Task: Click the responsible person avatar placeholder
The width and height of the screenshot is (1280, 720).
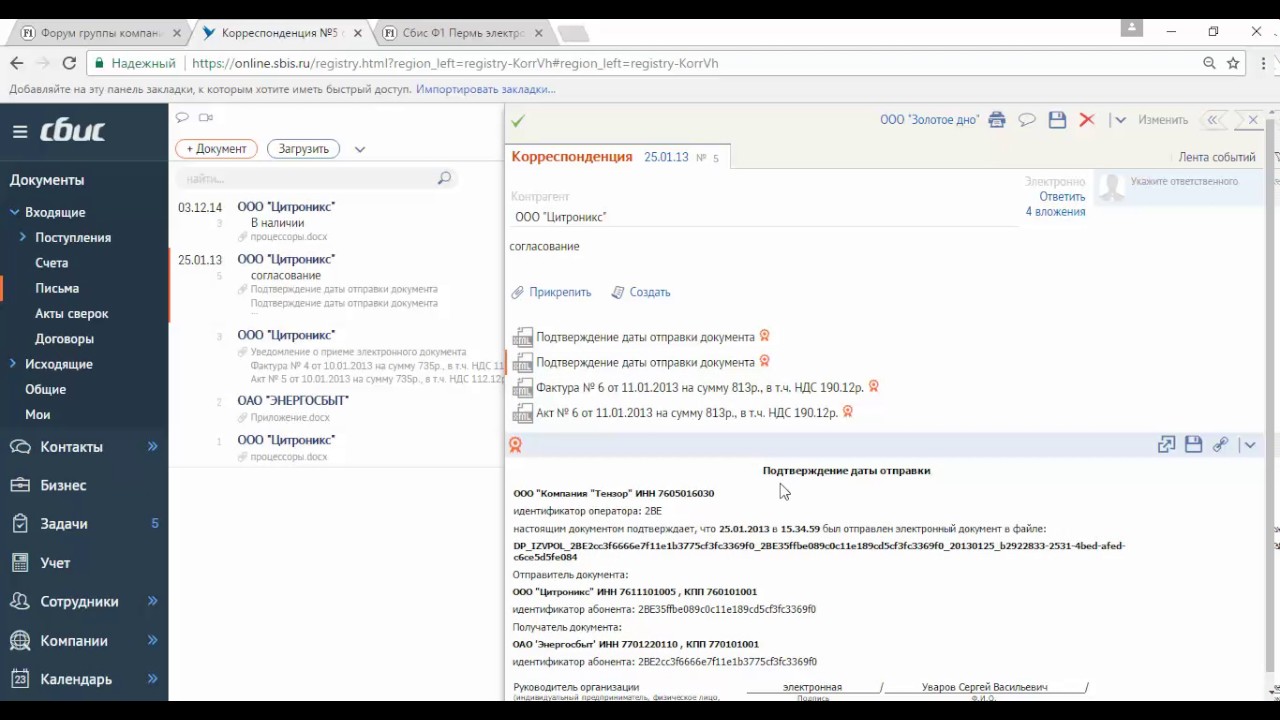Action: (x=1111, y=186)
